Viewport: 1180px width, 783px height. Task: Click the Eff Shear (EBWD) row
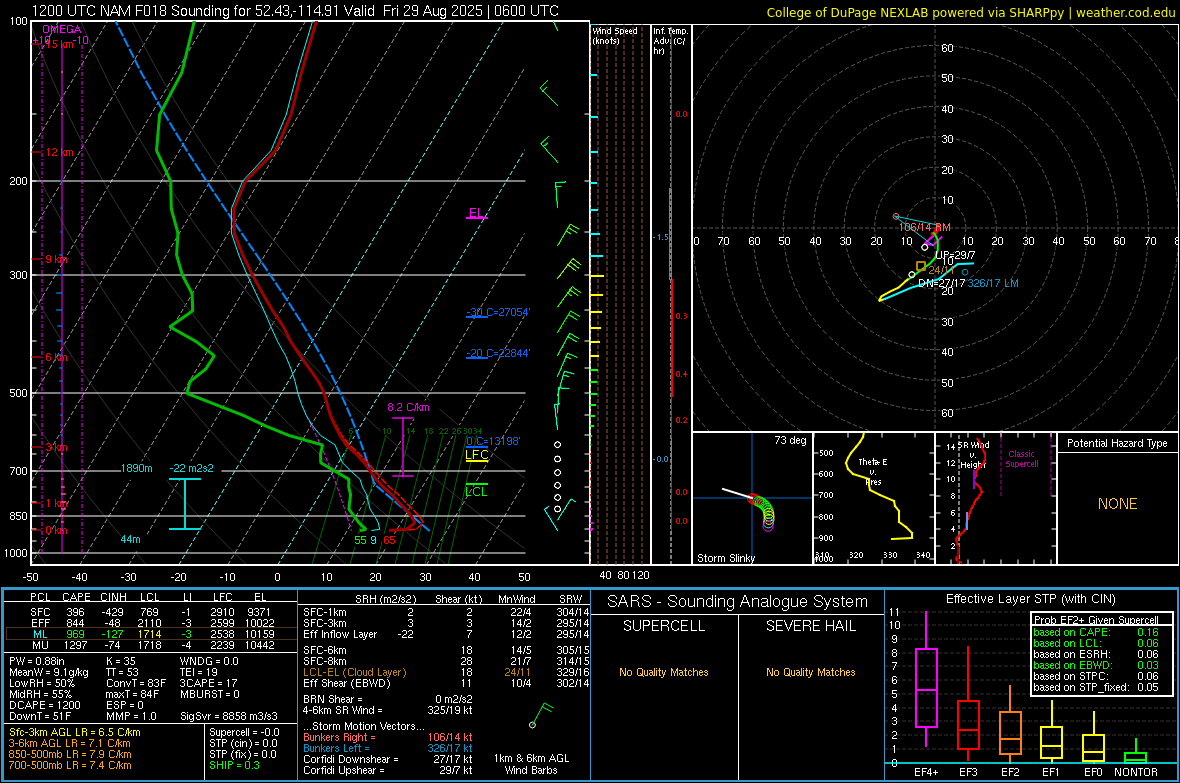(446, 684)
